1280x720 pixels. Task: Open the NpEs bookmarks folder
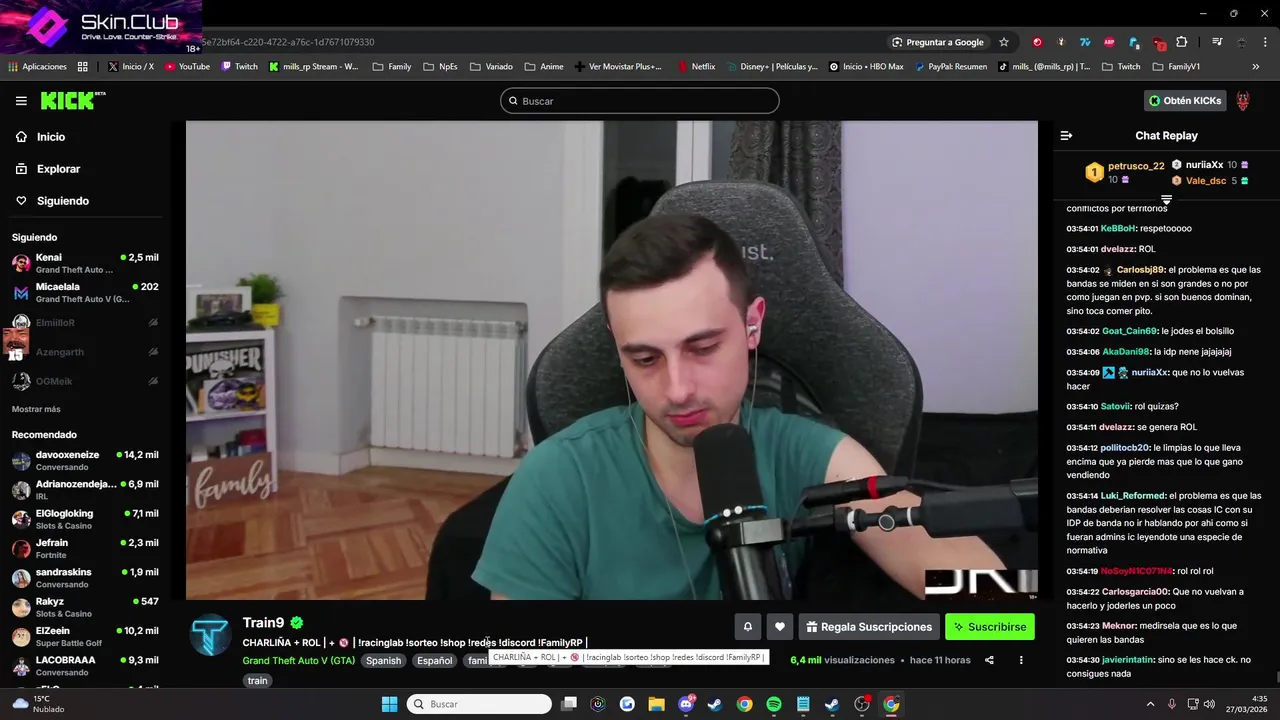(x=440, y=67)
